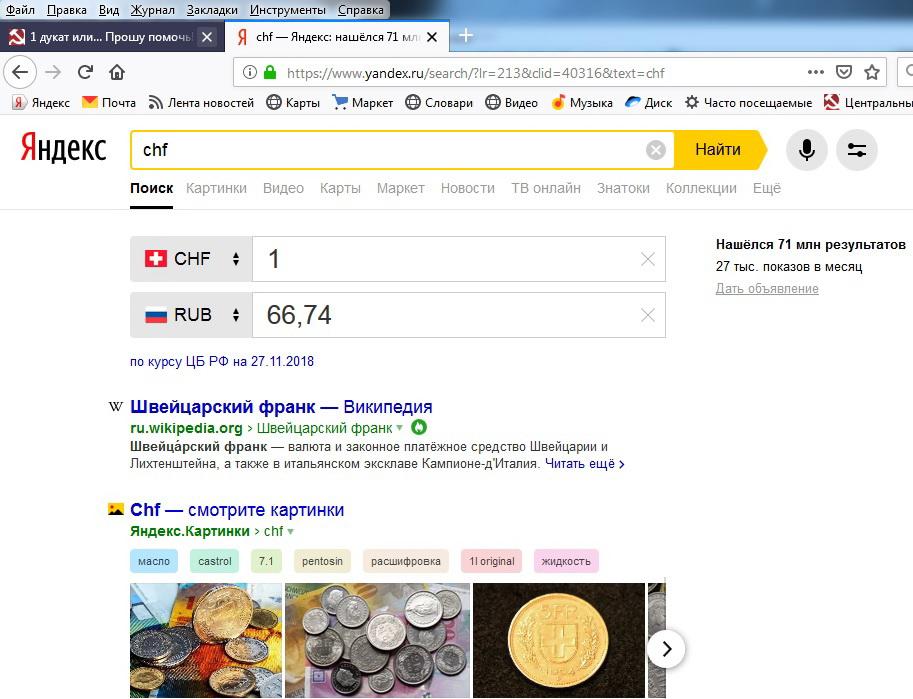This screenshot has height=699, width=913.
Task: Open the Диск bookmark
Action: (x=648, y=103)
